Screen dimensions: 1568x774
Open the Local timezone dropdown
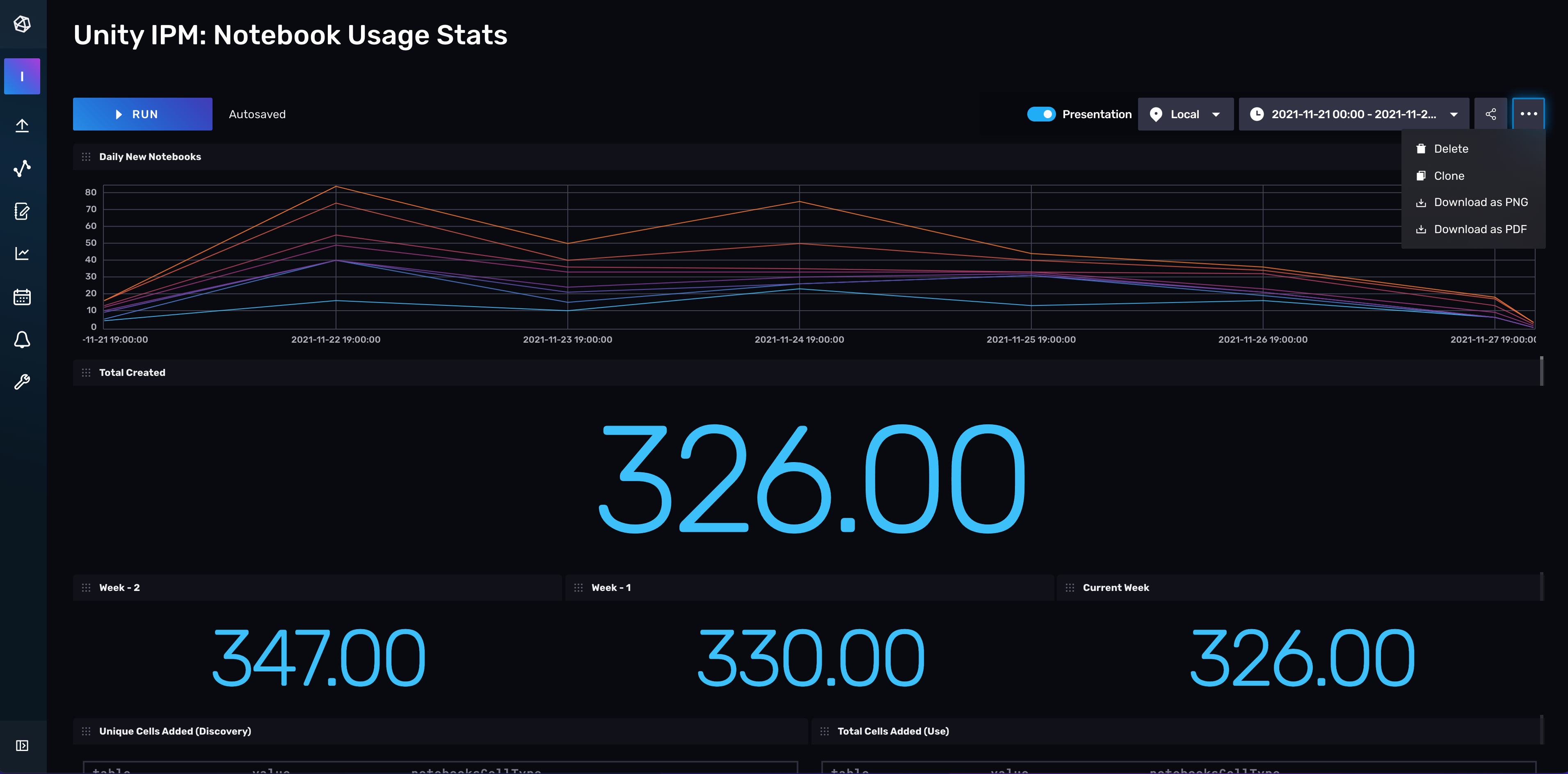point(1185,114)
